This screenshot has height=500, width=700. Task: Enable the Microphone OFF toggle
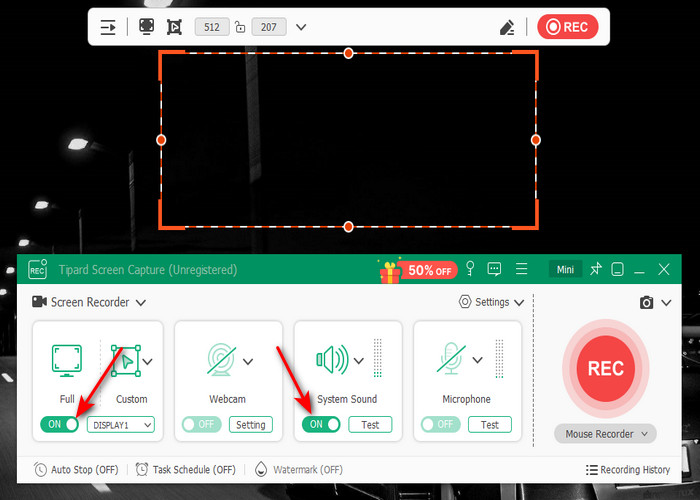coord(441,424)
